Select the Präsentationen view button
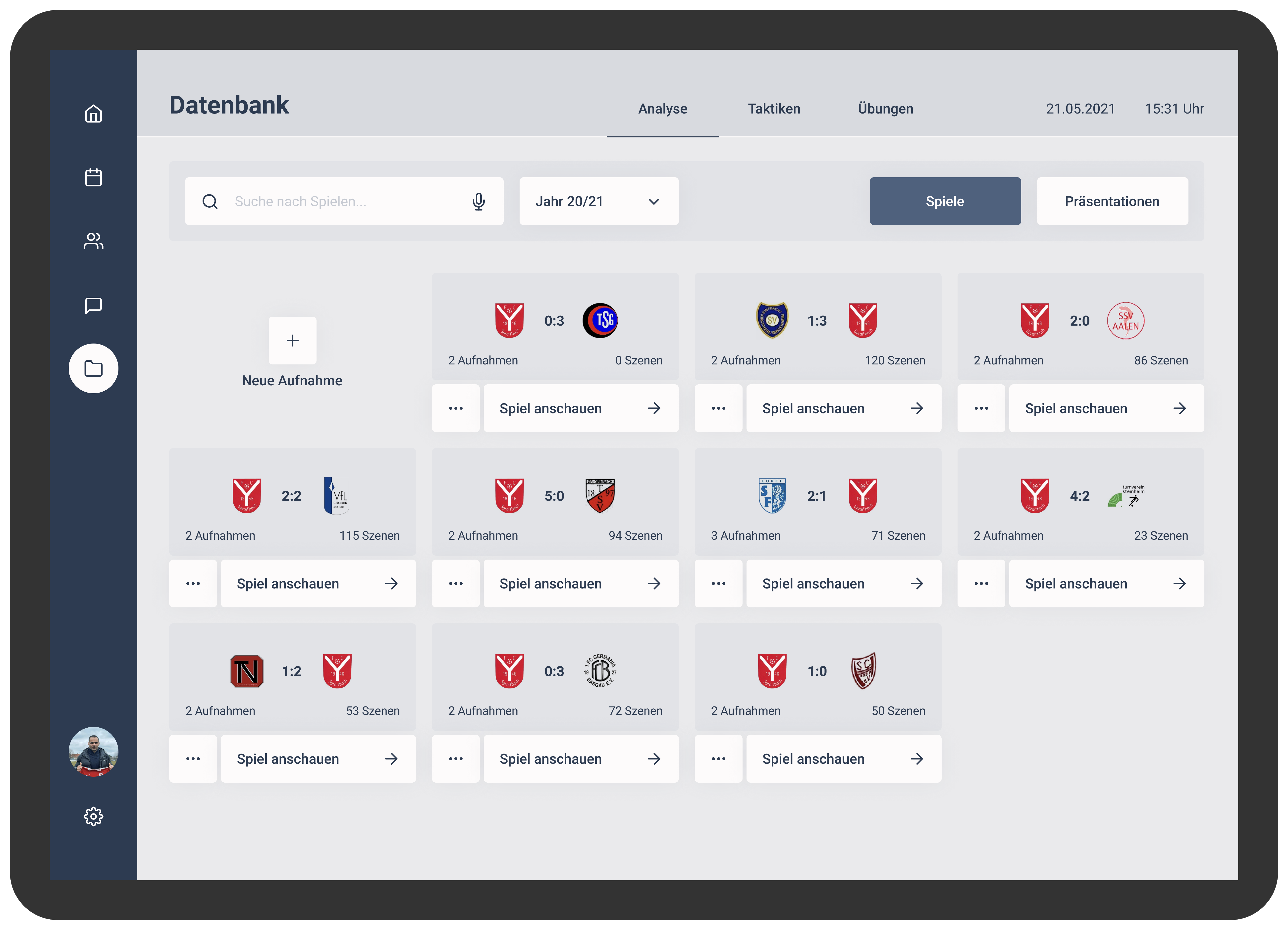Image resolution: width=1288 pixels, height=930 pixels. click(x=1112, y=201)
